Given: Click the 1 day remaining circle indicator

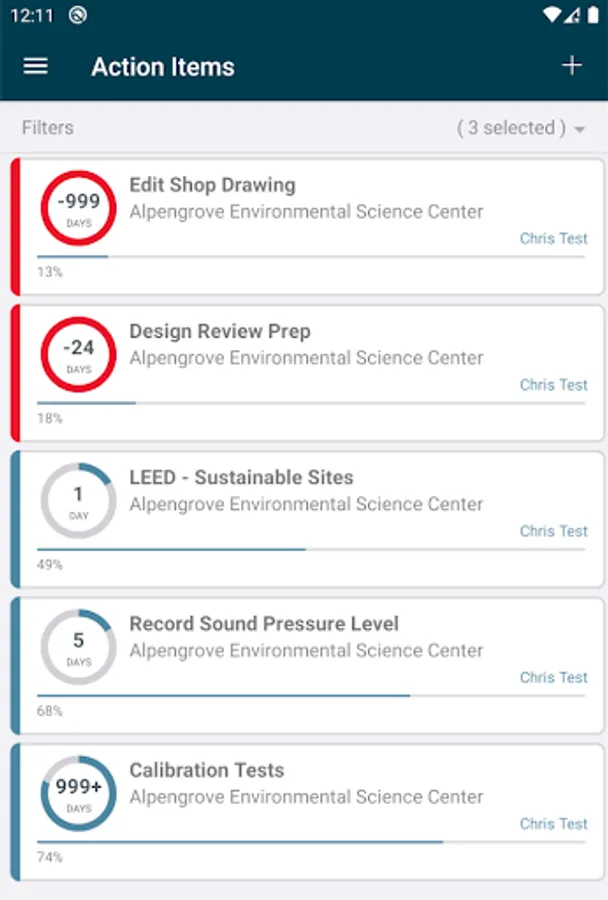Looking at the screenshot, I should 78,500.
